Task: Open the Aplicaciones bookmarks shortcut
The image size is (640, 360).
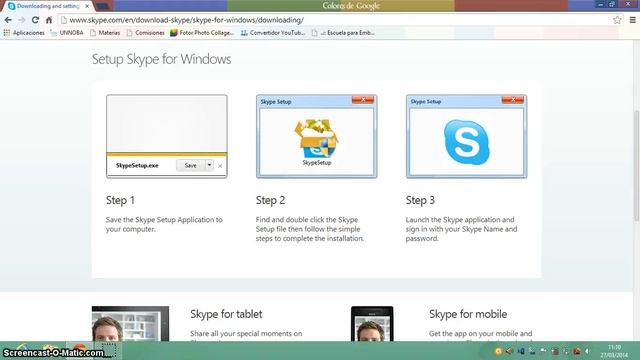Action: (x=24, y=33)
